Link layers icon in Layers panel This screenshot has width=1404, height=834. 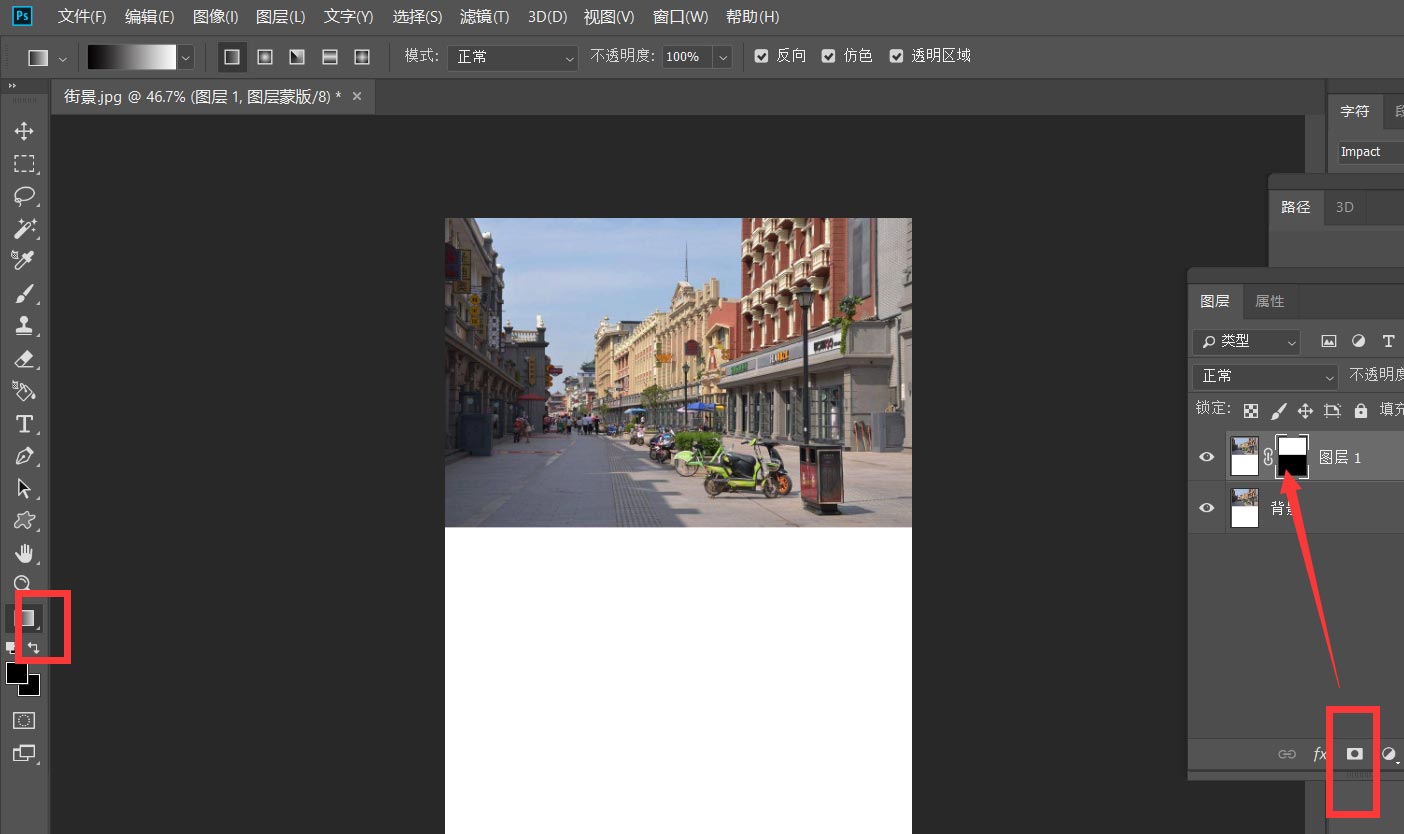[1287, 754]
